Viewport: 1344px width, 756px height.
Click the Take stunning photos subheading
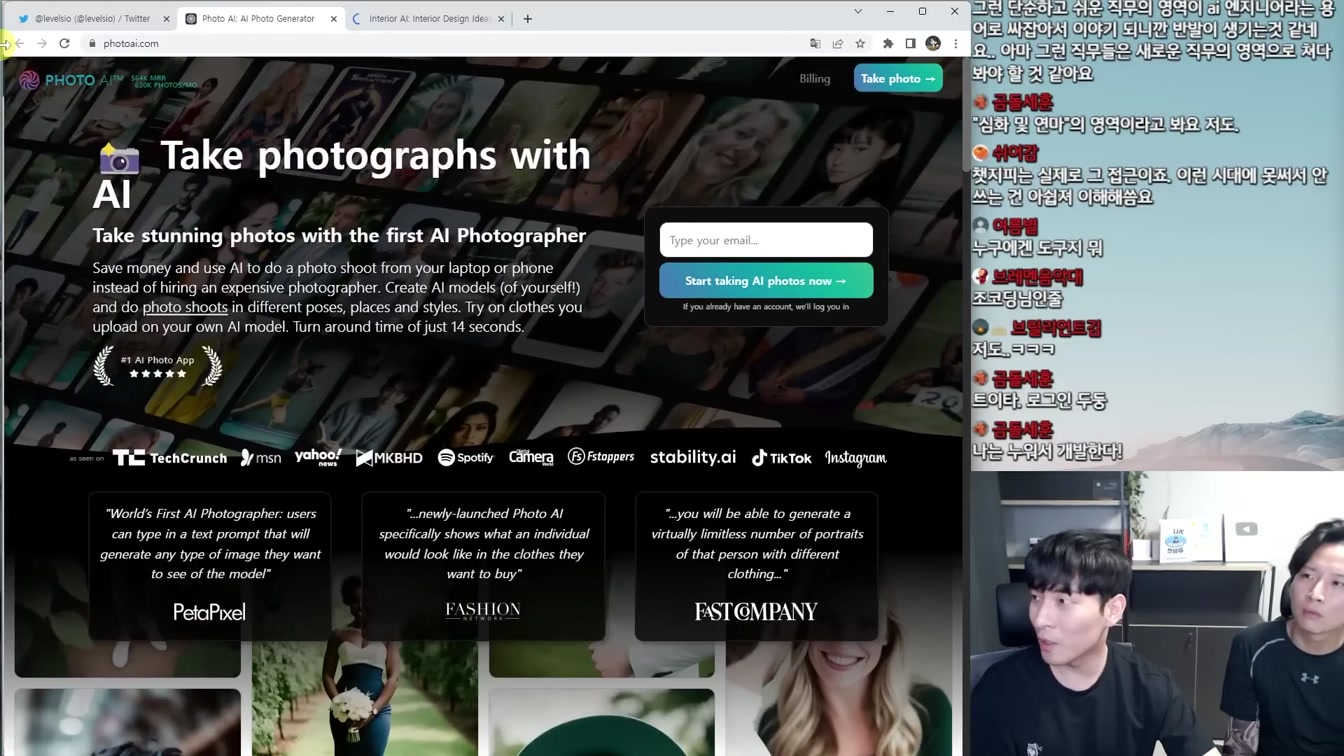pos(339,236)
